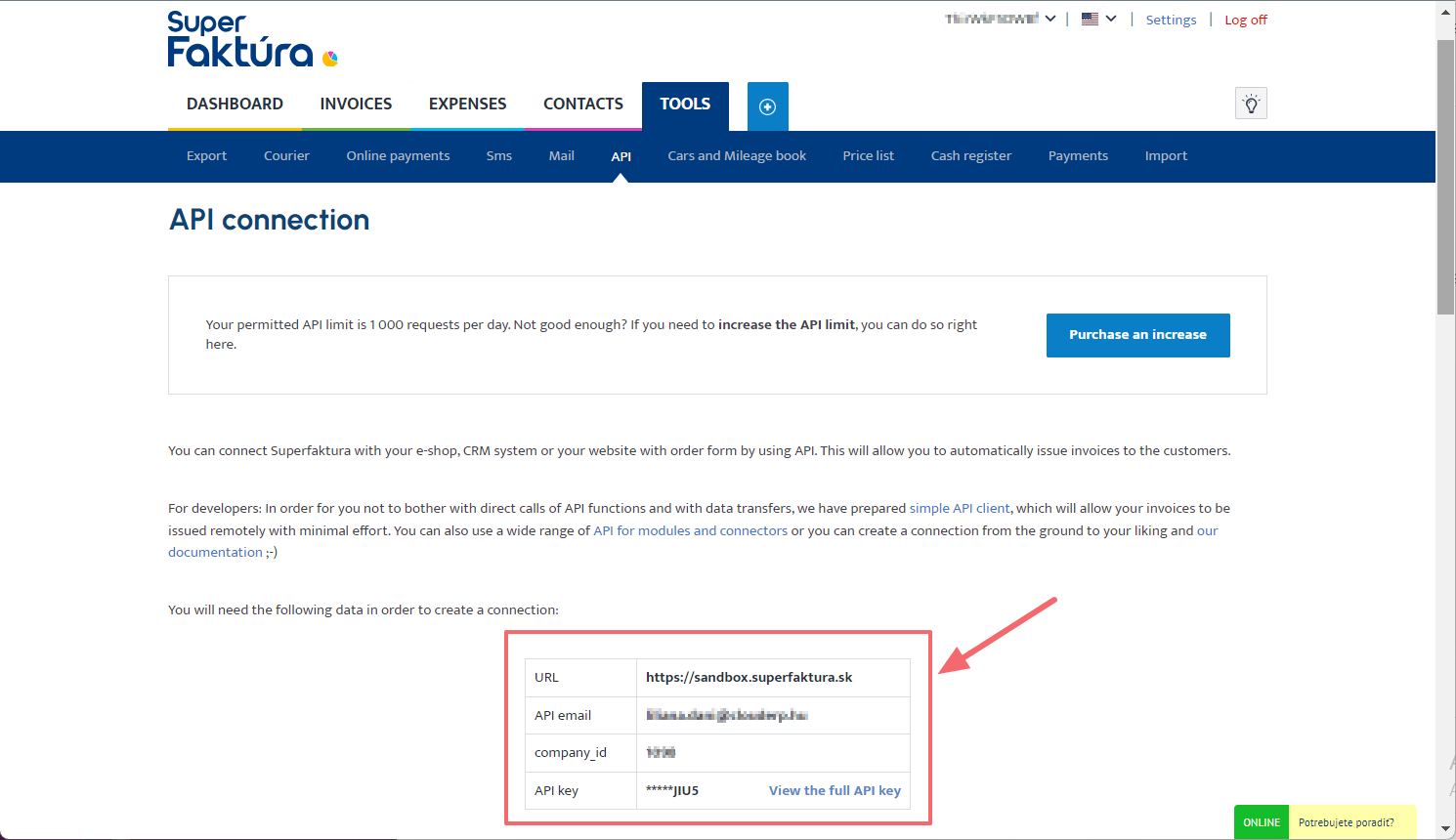The image size is (1456, 840).
Task: Open the Sms submenu item
Action: (x=499, y=156)
